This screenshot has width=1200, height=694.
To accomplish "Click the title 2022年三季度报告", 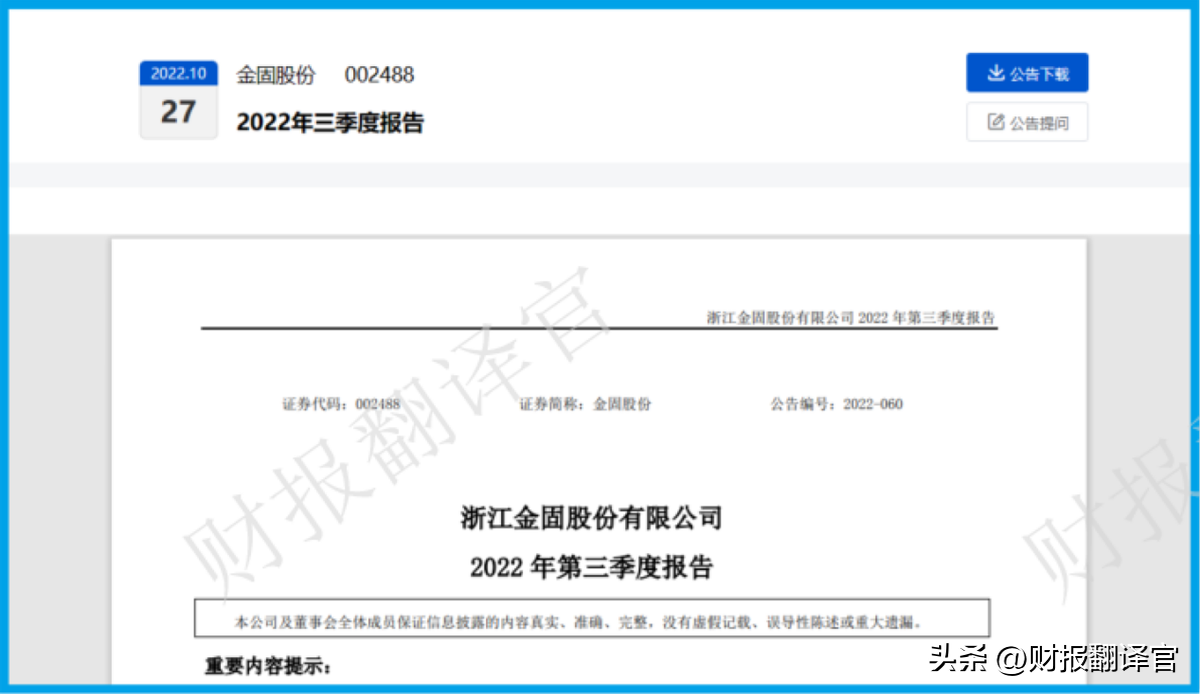I will pyautogui.click(x=330, y=123).
